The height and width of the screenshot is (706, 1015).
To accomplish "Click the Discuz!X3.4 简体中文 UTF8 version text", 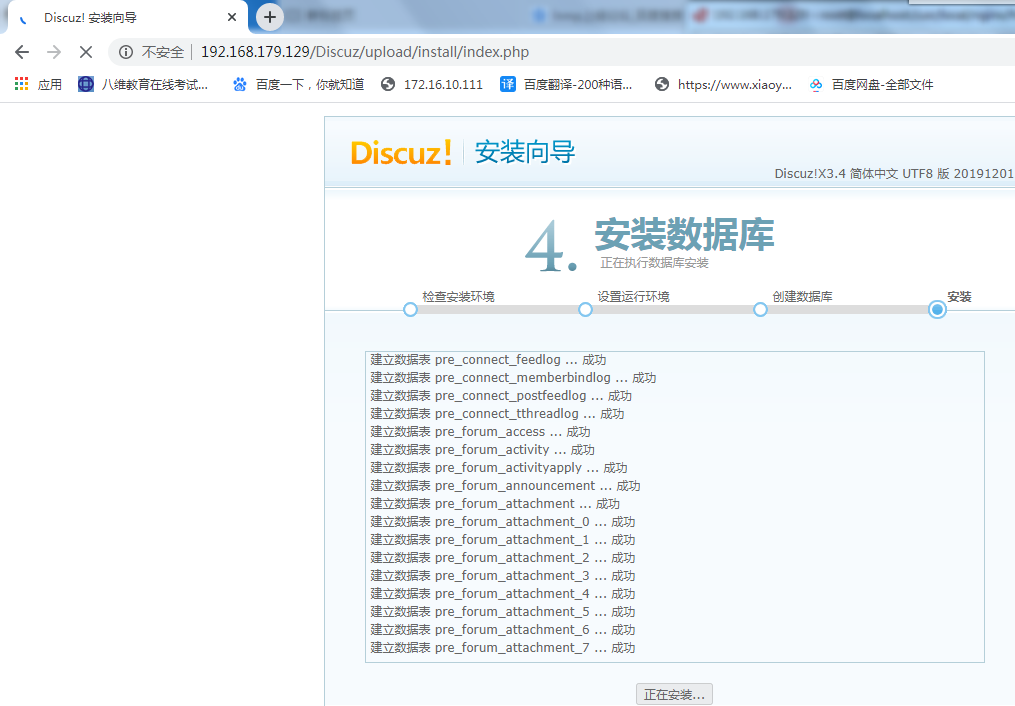I will pos(894,173).
